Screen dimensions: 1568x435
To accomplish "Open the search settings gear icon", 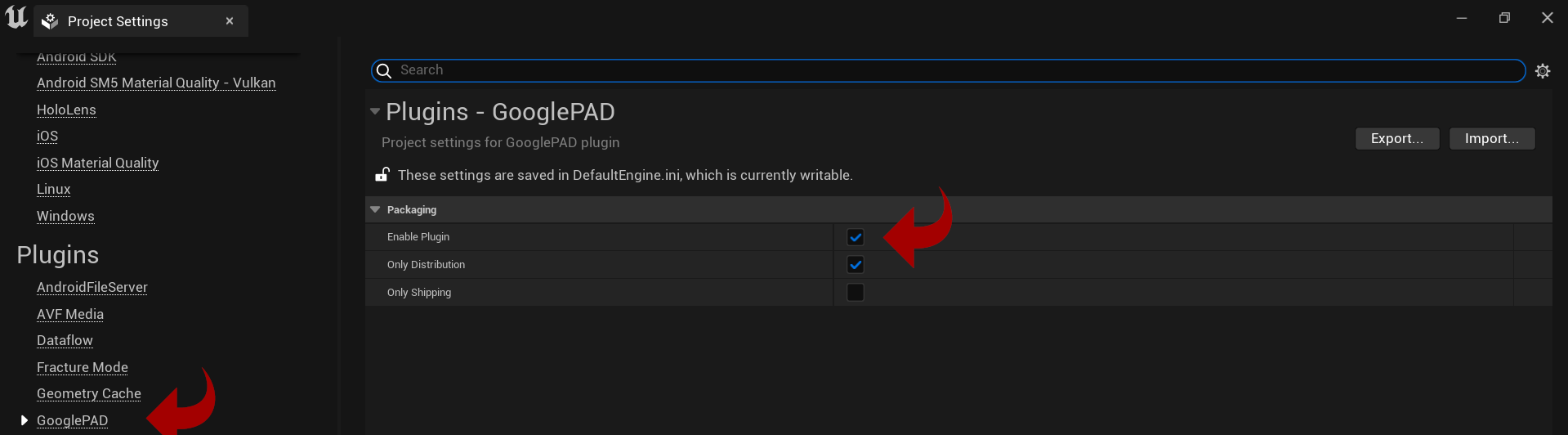I will 1543,71.
